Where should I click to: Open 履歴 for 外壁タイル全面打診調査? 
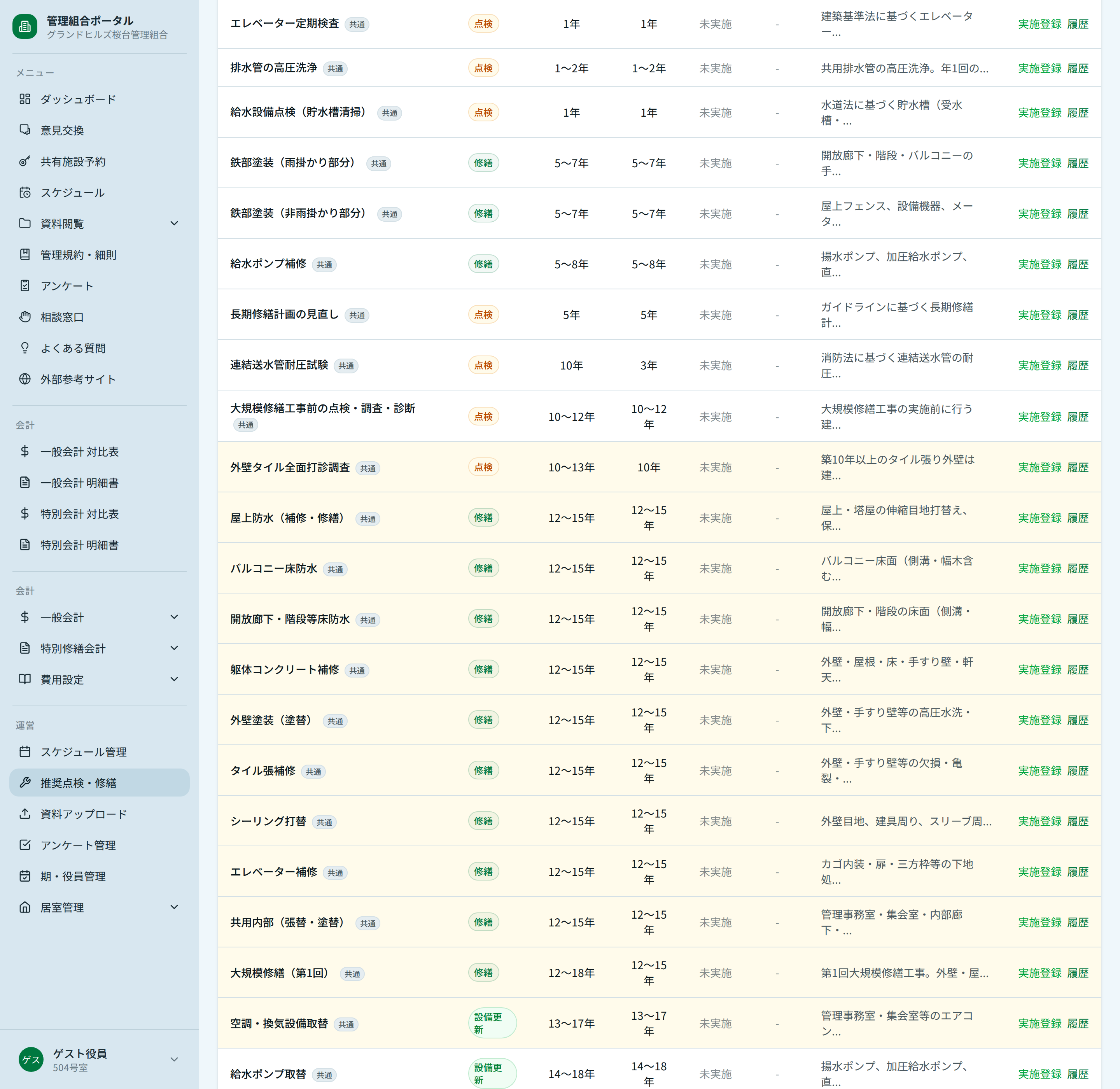(1079, 467)
